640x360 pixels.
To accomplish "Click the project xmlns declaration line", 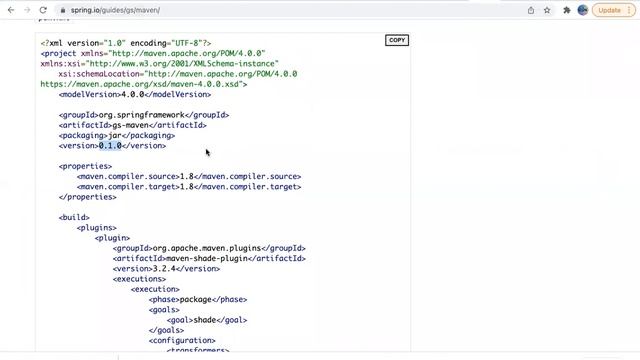I will [x=153, y=53].
